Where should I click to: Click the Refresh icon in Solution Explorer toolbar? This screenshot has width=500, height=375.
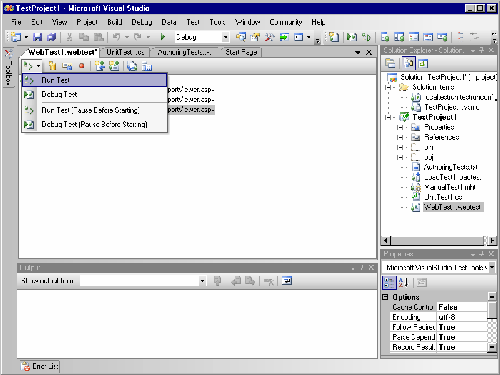click(423, 63)
